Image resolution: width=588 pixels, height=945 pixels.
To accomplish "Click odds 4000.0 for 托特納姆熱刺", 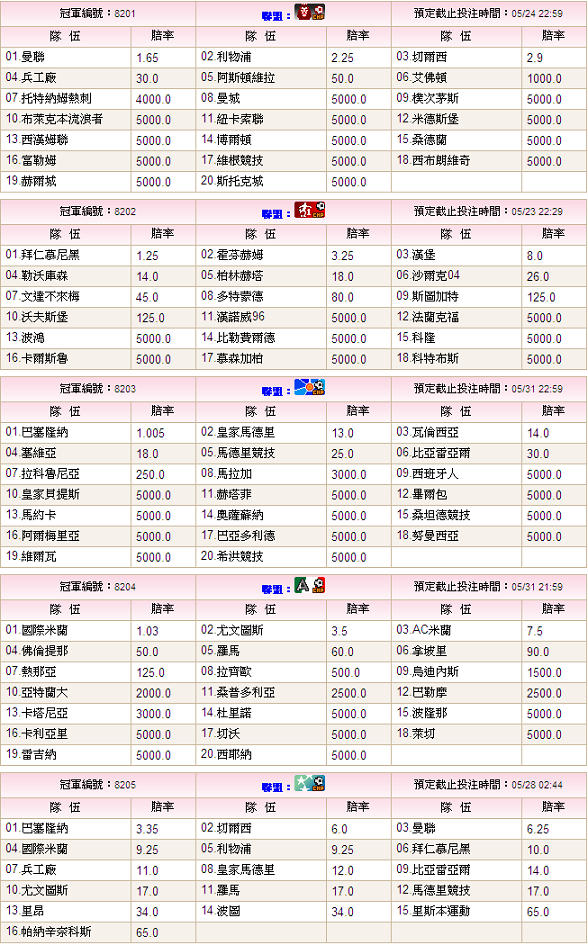I will (x=154, y=99).
